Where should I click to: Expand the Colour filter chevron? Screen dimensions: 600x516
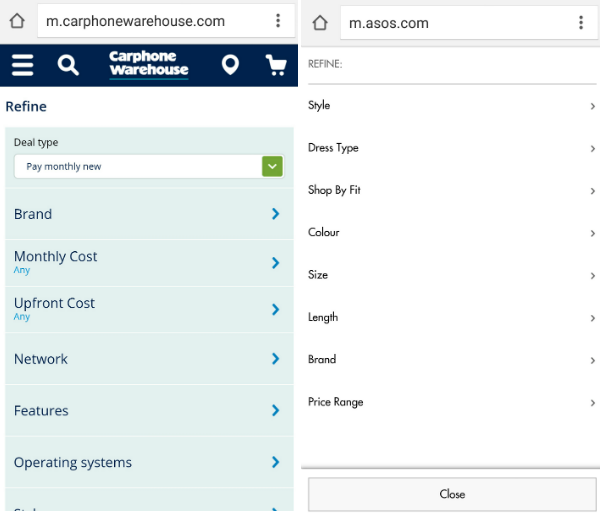(593, 234)
